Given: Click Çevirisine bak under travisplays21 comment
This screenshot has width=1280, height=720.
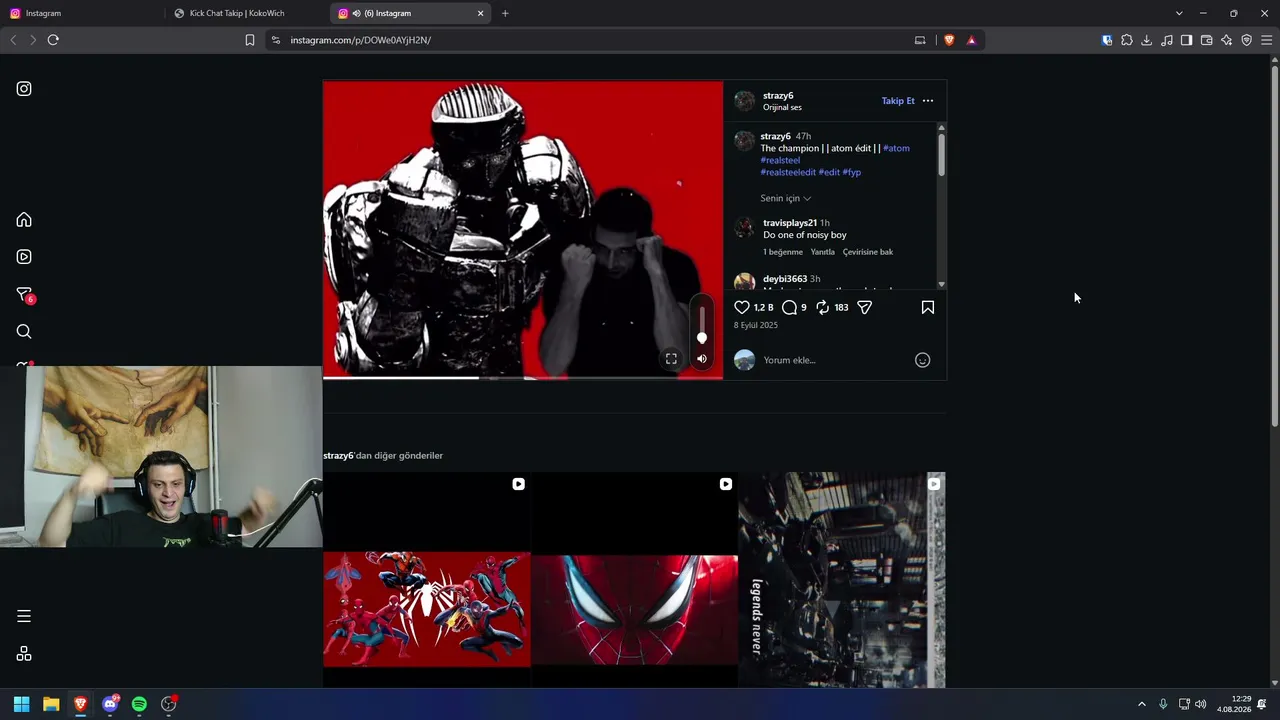Looking at the screenshot, I should click(x=868, y=252).
